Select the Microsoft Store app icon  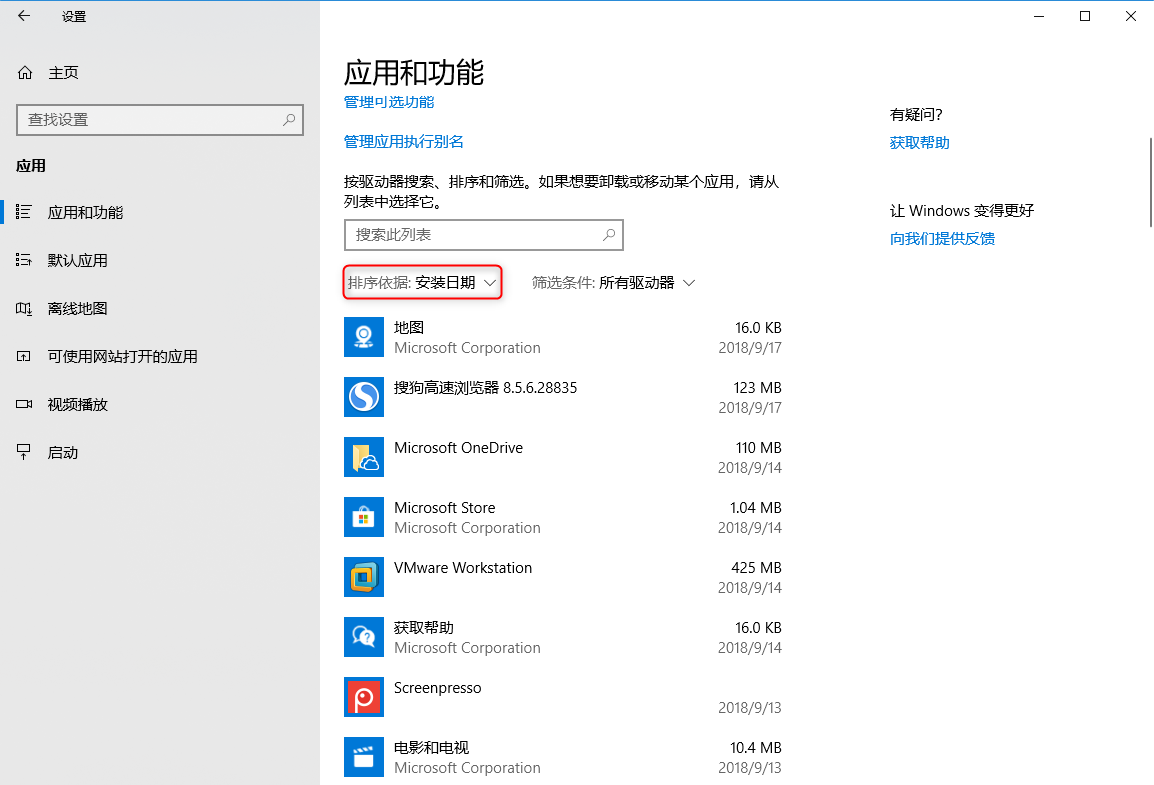click(x=364, y=517)
